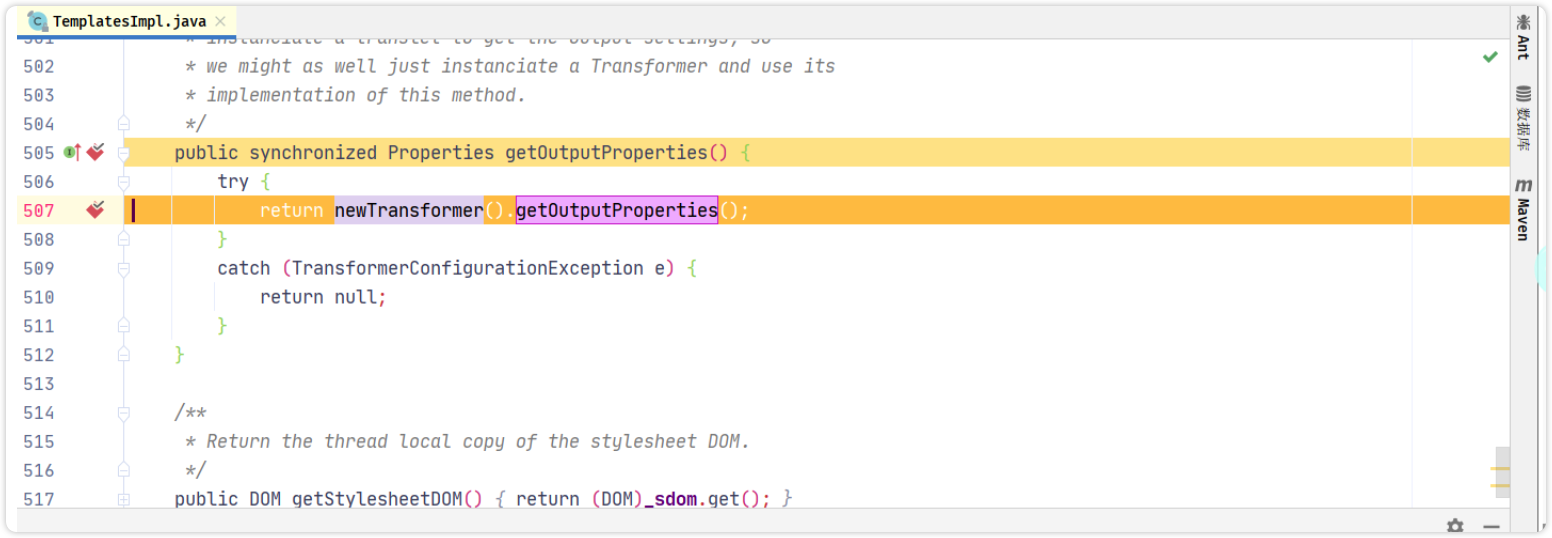Click the gear settings icon at bottom right

1455,526
